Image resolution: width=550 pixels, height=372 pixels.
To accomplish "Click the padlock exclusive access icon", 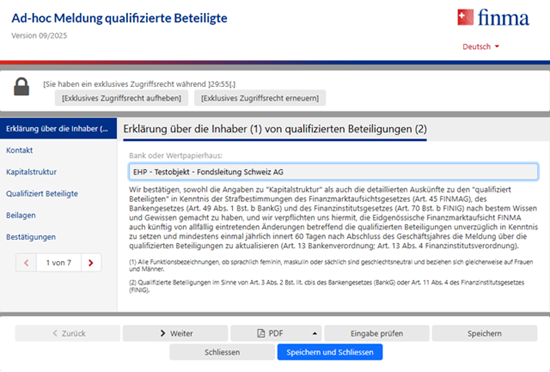I will (x=21, y=87).
